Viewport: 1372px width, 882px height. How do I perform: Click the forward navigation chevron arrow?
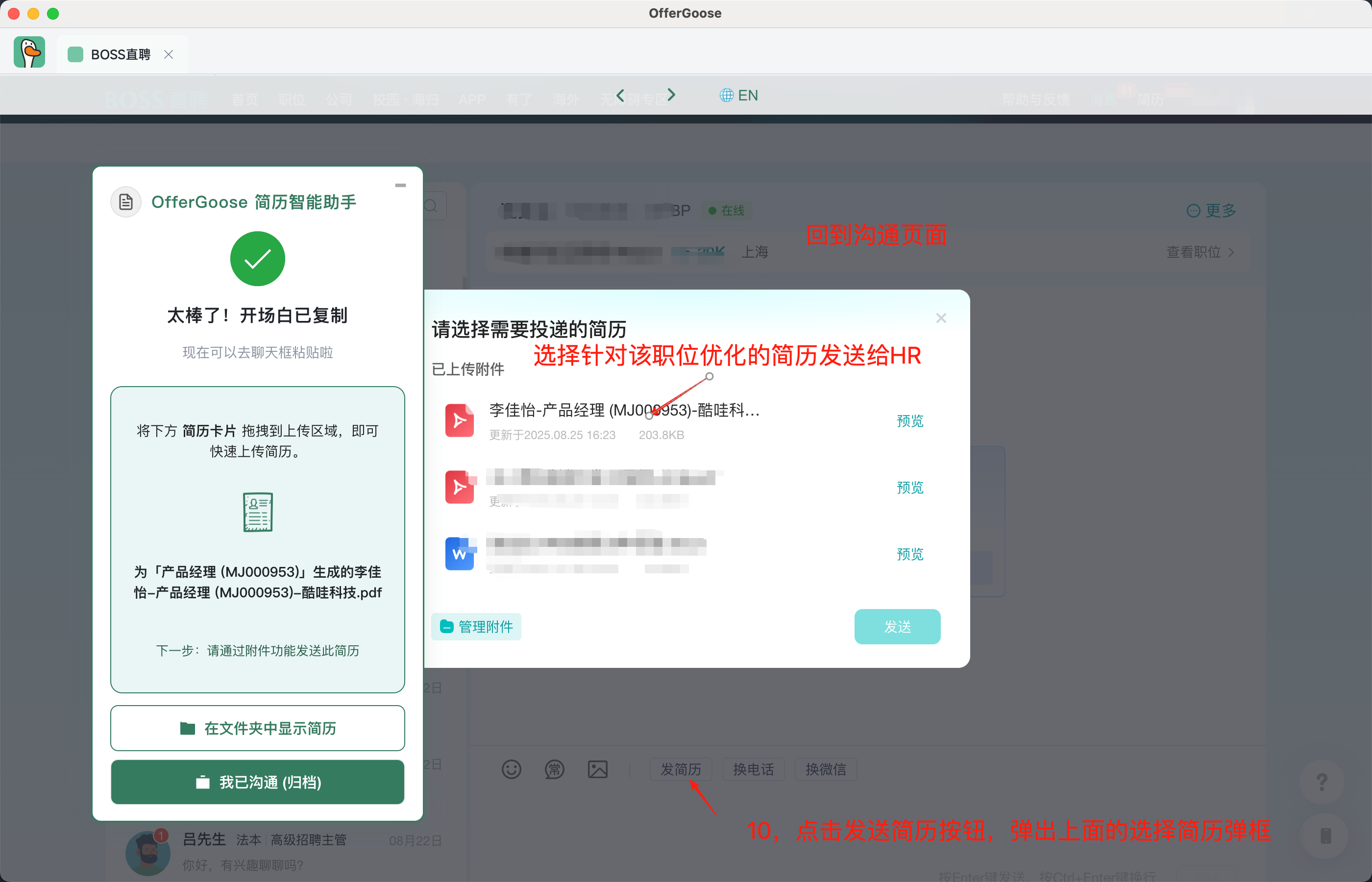[671, 95]
